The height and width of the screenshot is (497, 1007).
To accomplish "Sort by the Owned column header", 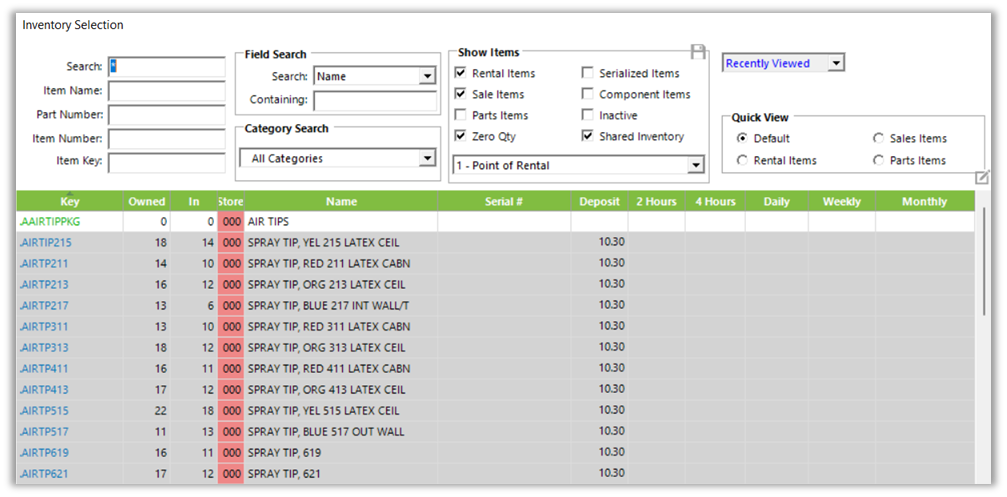I will coord(147,201).
